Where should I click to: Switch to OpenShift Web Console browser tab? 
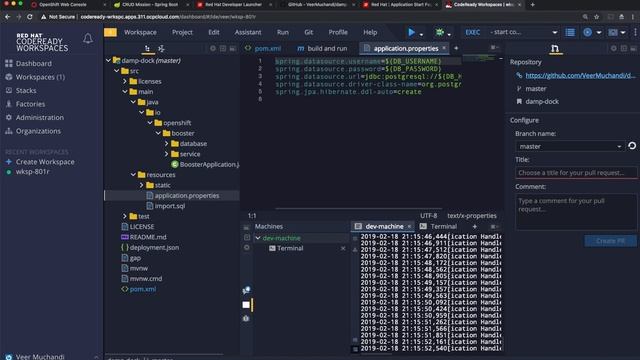62,4
